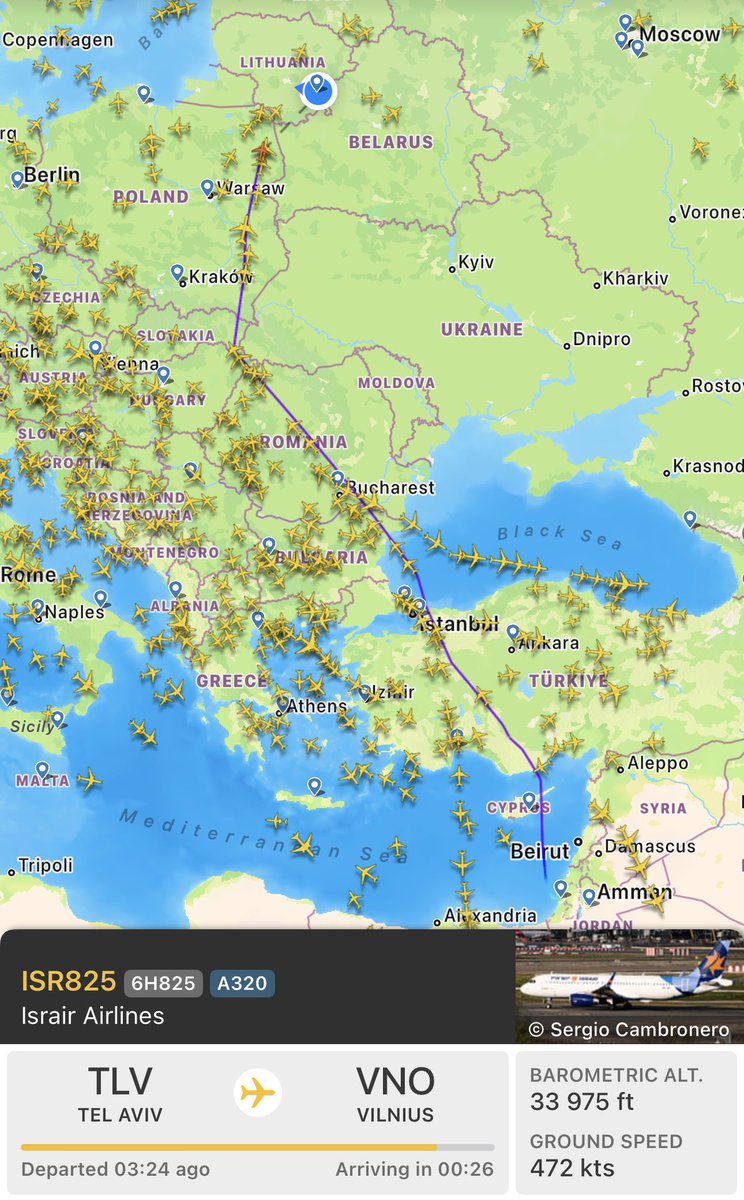This screenshot has height=1200, width=744.
Task: Tap the A320 aircraft type badge
Action: pos(242,983)
